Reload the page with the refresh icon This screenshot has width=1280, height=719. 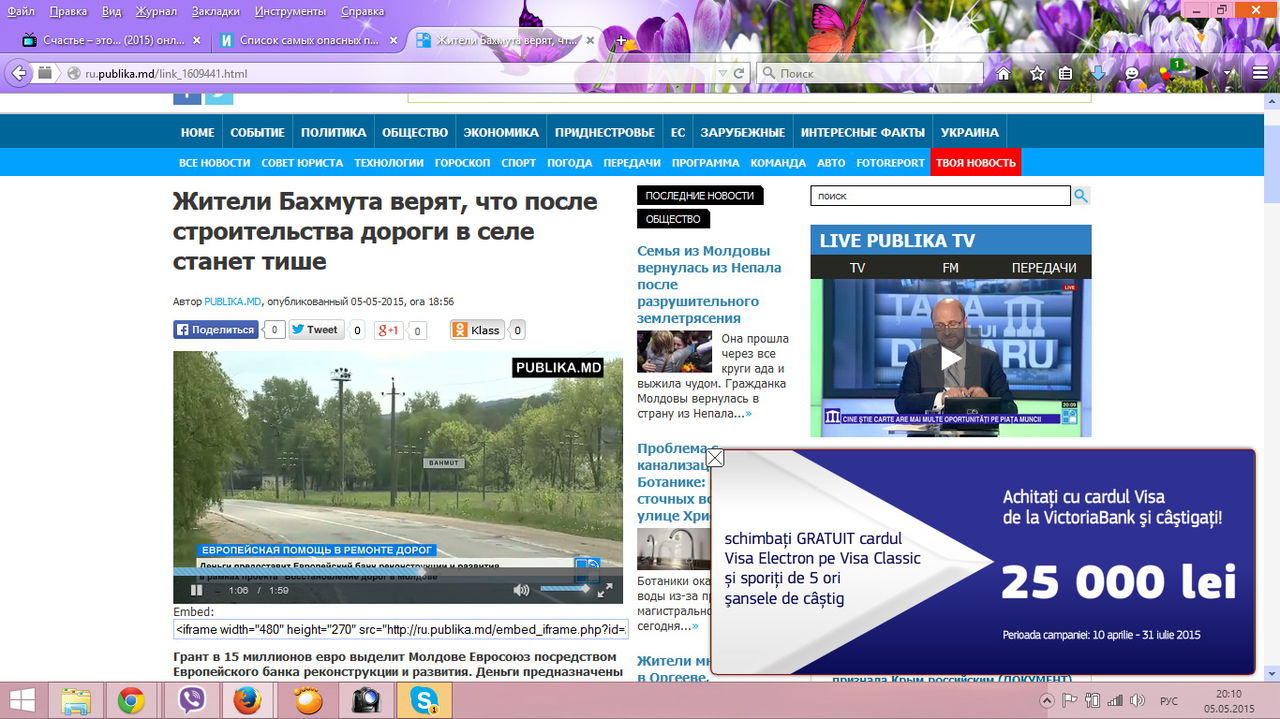point(739,73)
